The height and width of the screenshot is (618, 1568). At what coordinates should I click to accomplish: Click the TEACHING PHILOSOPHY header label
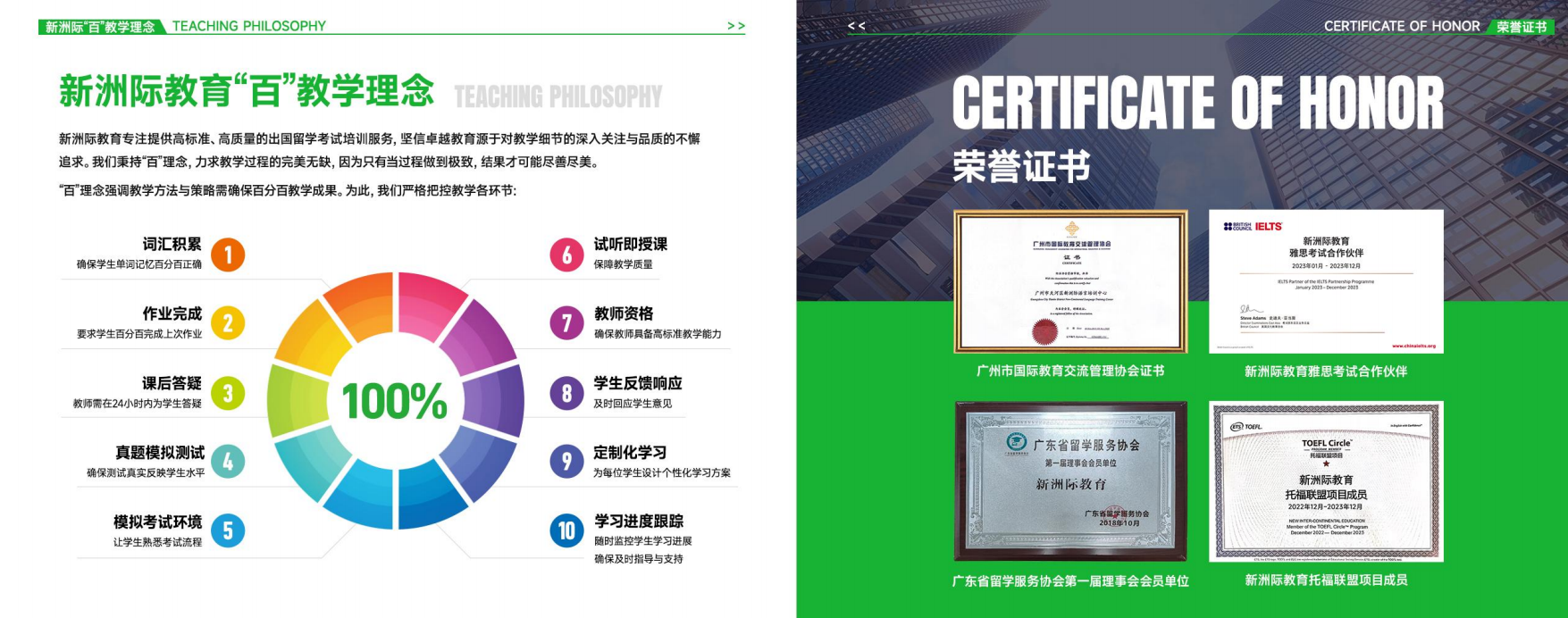[249, 26]
